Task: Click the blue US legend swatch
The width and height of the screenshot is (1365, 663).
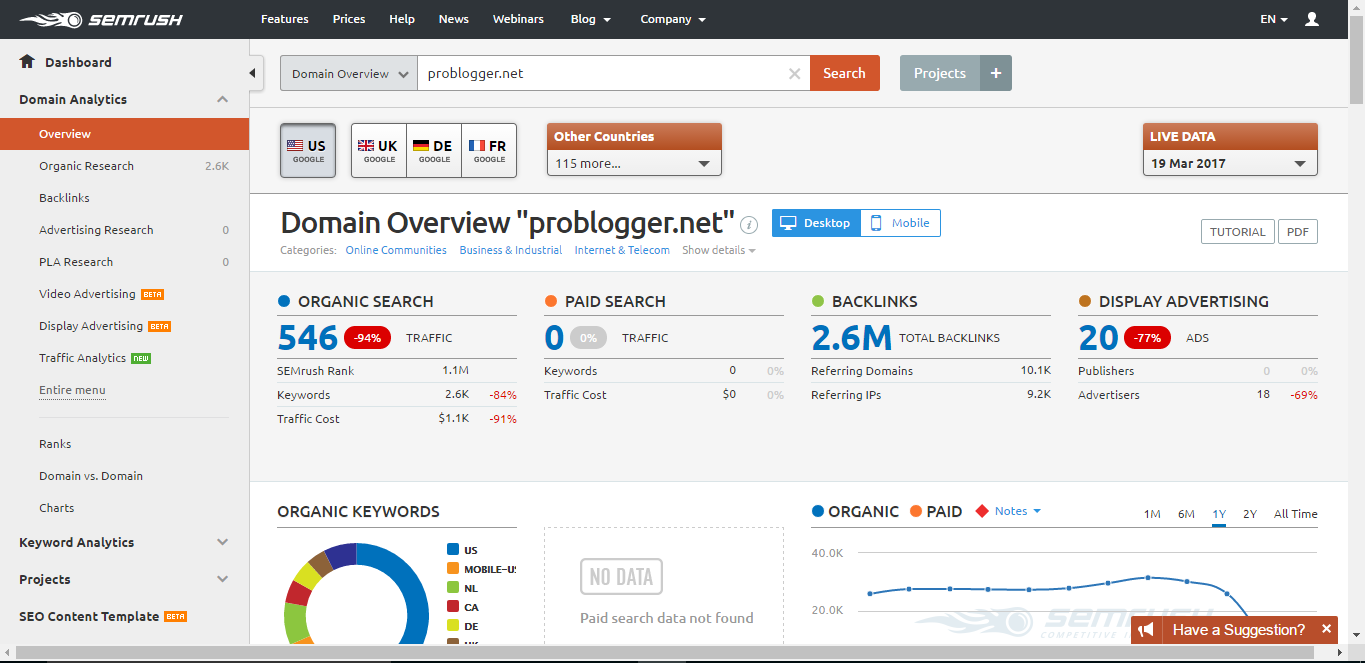Action: coord(453,550)
